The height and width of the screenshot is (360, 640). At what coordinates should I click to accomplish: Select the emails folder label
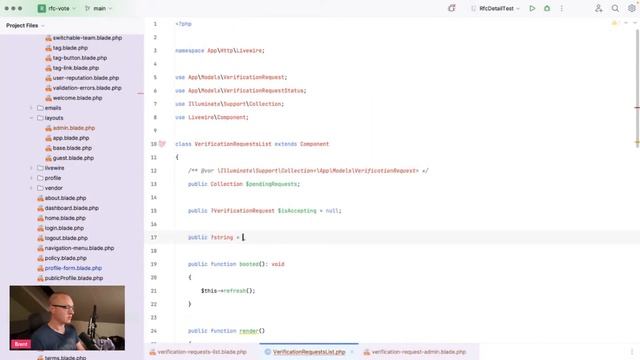pyautogui.click(x=53, y=108)
